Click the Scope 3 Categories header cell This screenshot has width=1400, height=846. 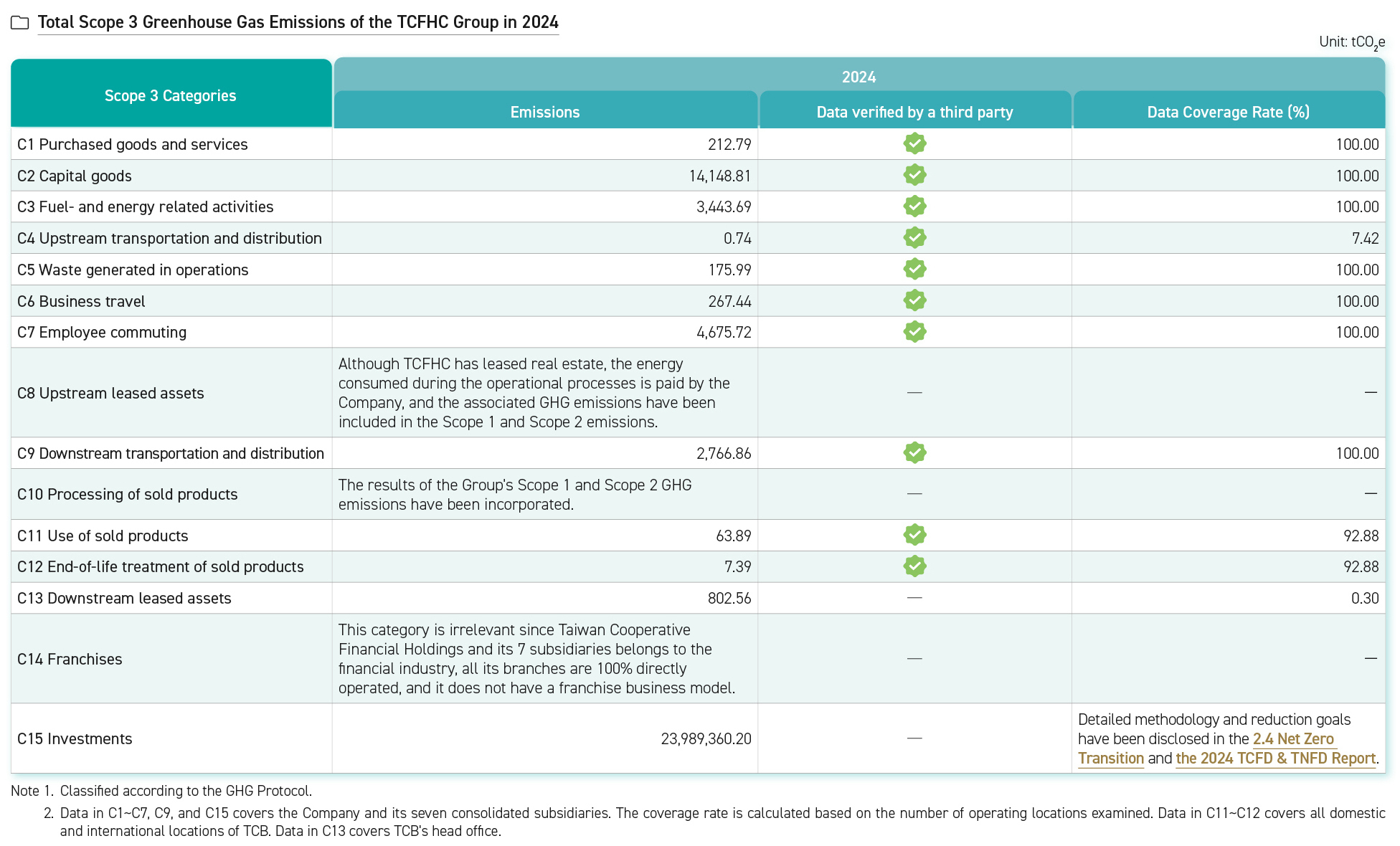[x=171, y=95]
